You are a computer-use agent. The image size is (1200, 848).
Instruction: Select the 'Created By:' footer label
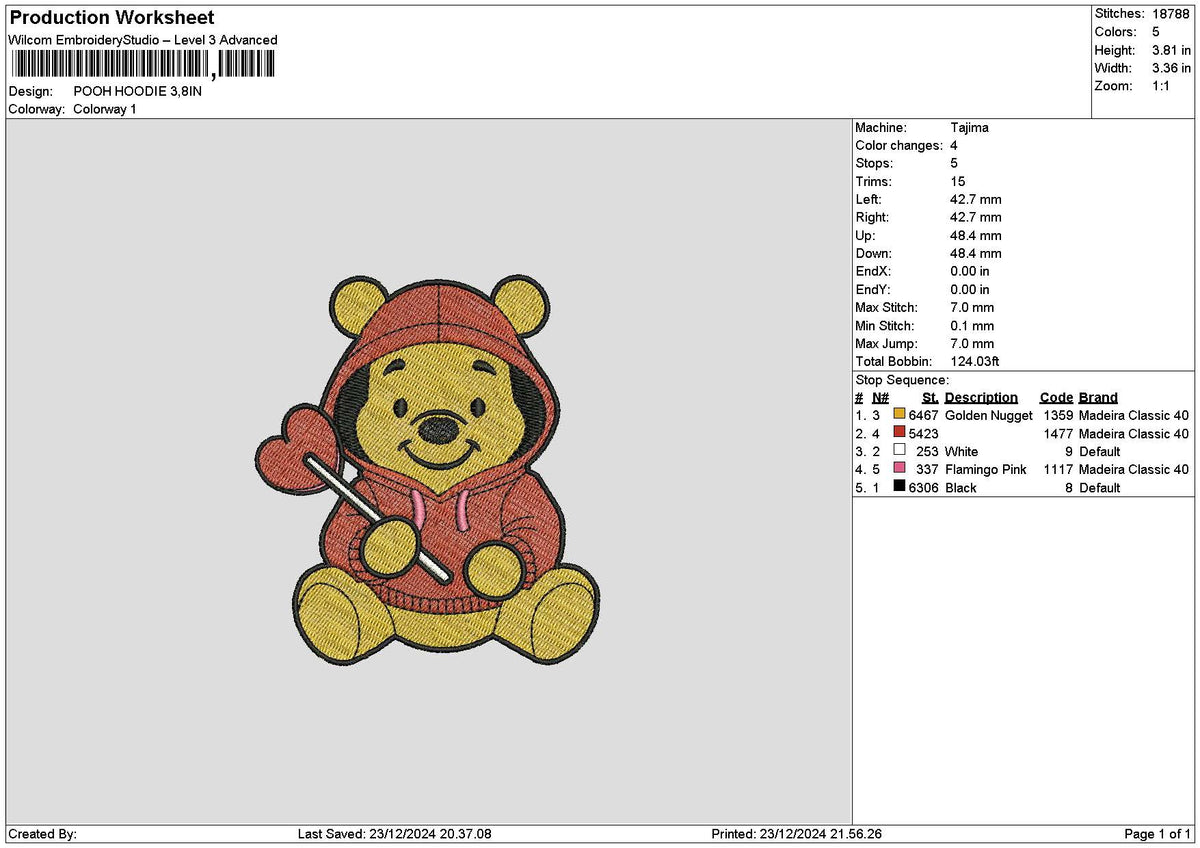(42, 834)
